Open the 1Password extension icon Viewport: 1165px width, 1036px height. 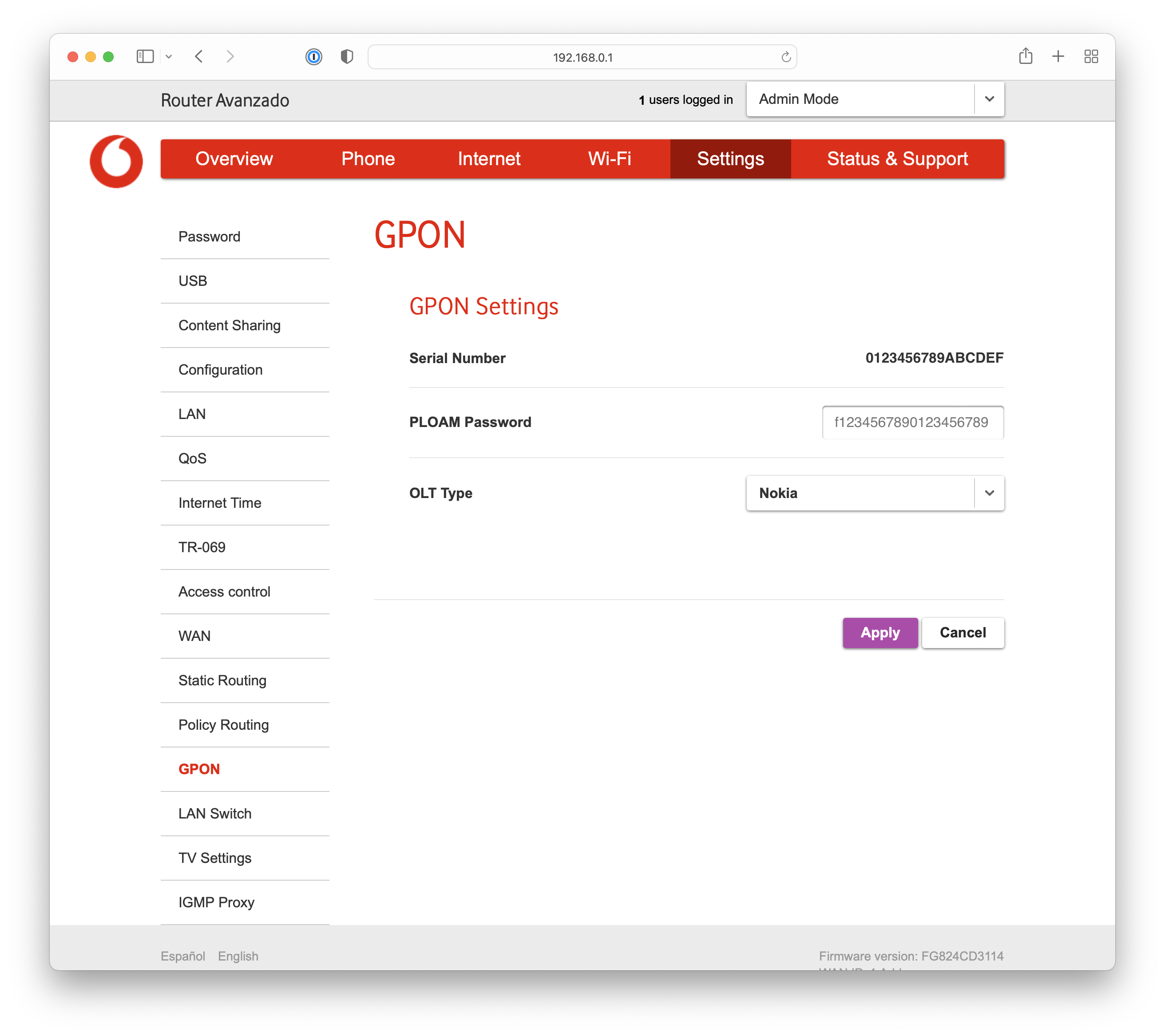coord(313,56)
